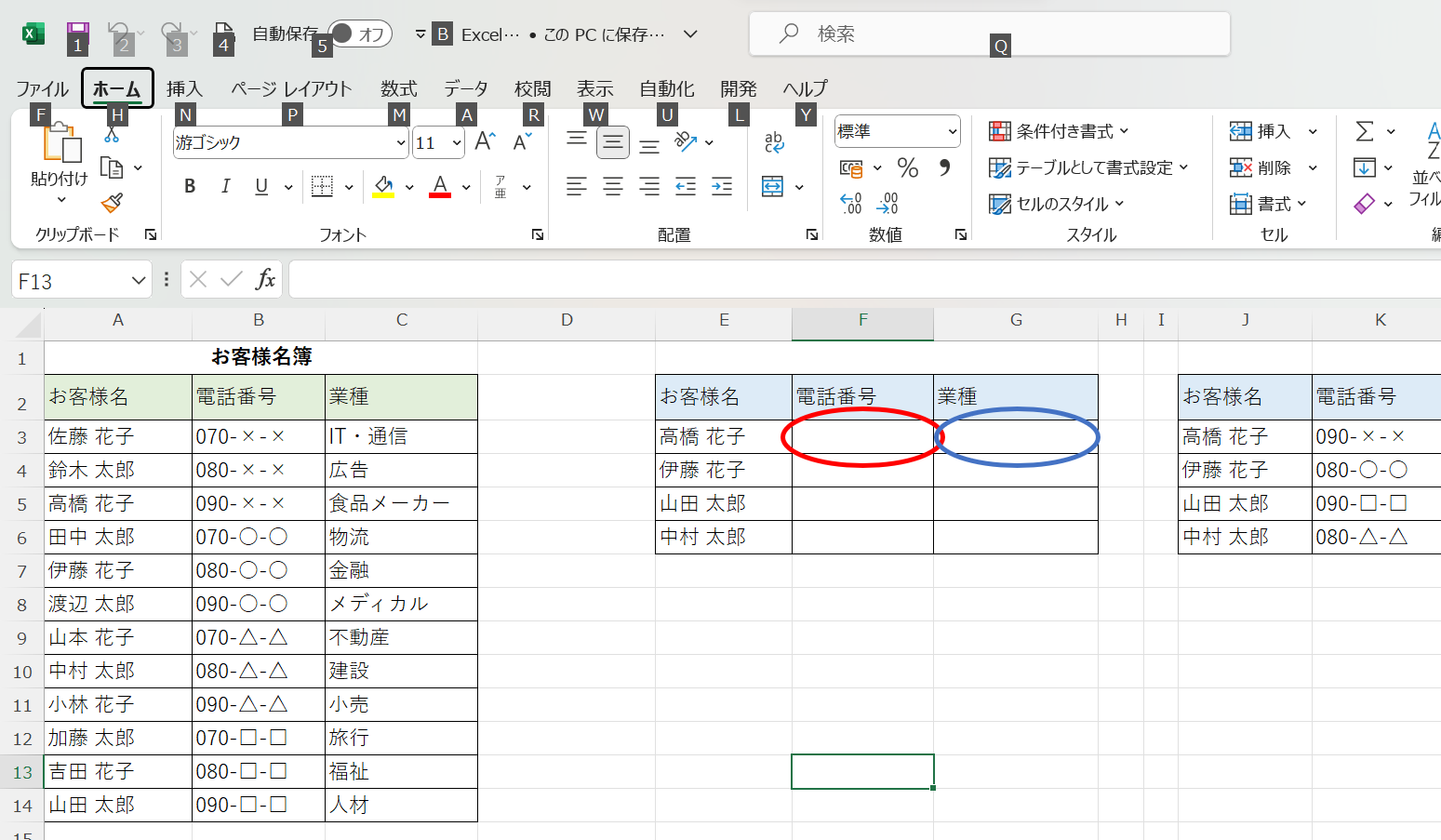This screenshot has height=840, width=1441.
Task: Click the merge and center icon
Action: tap(772, 187)
